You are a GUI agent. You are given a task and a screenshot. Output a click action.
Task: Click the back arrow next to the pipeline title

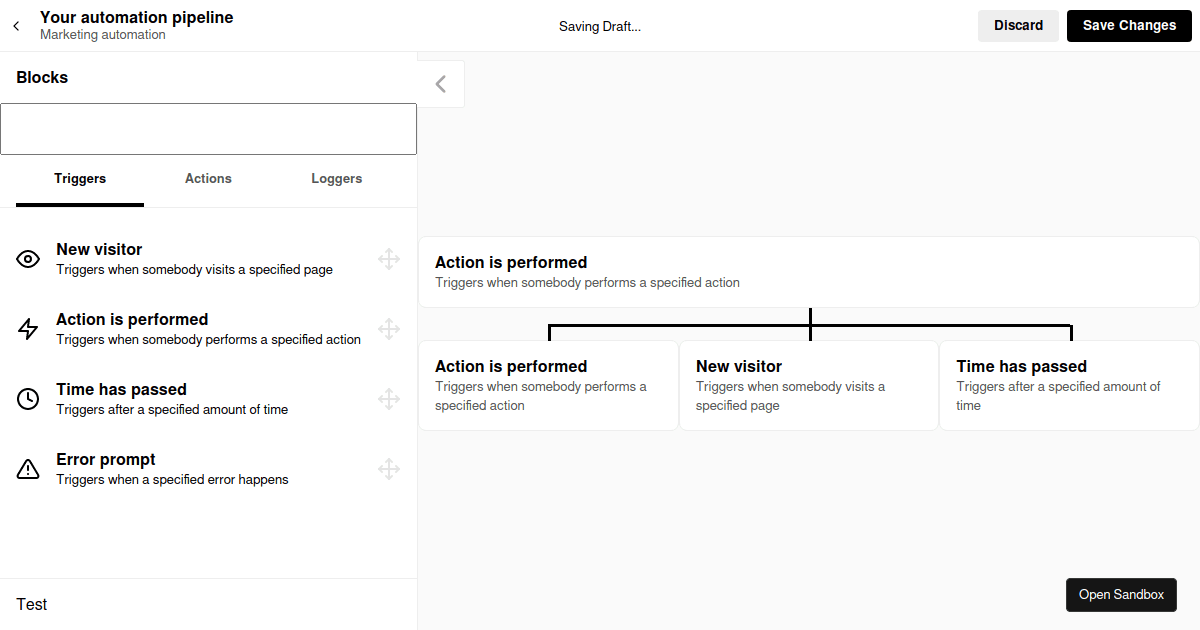(15, 25)
